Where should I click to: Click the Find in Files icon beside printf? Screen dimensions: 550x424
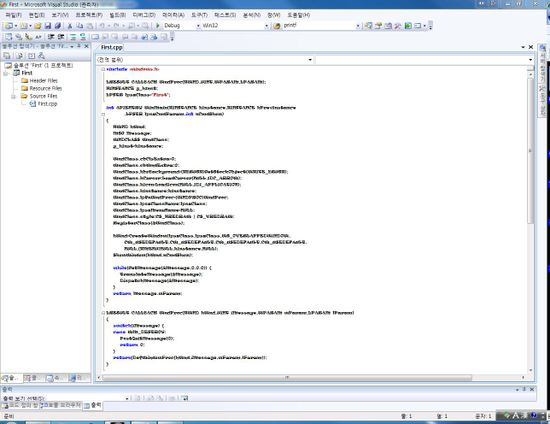click(x=277, y=26)
